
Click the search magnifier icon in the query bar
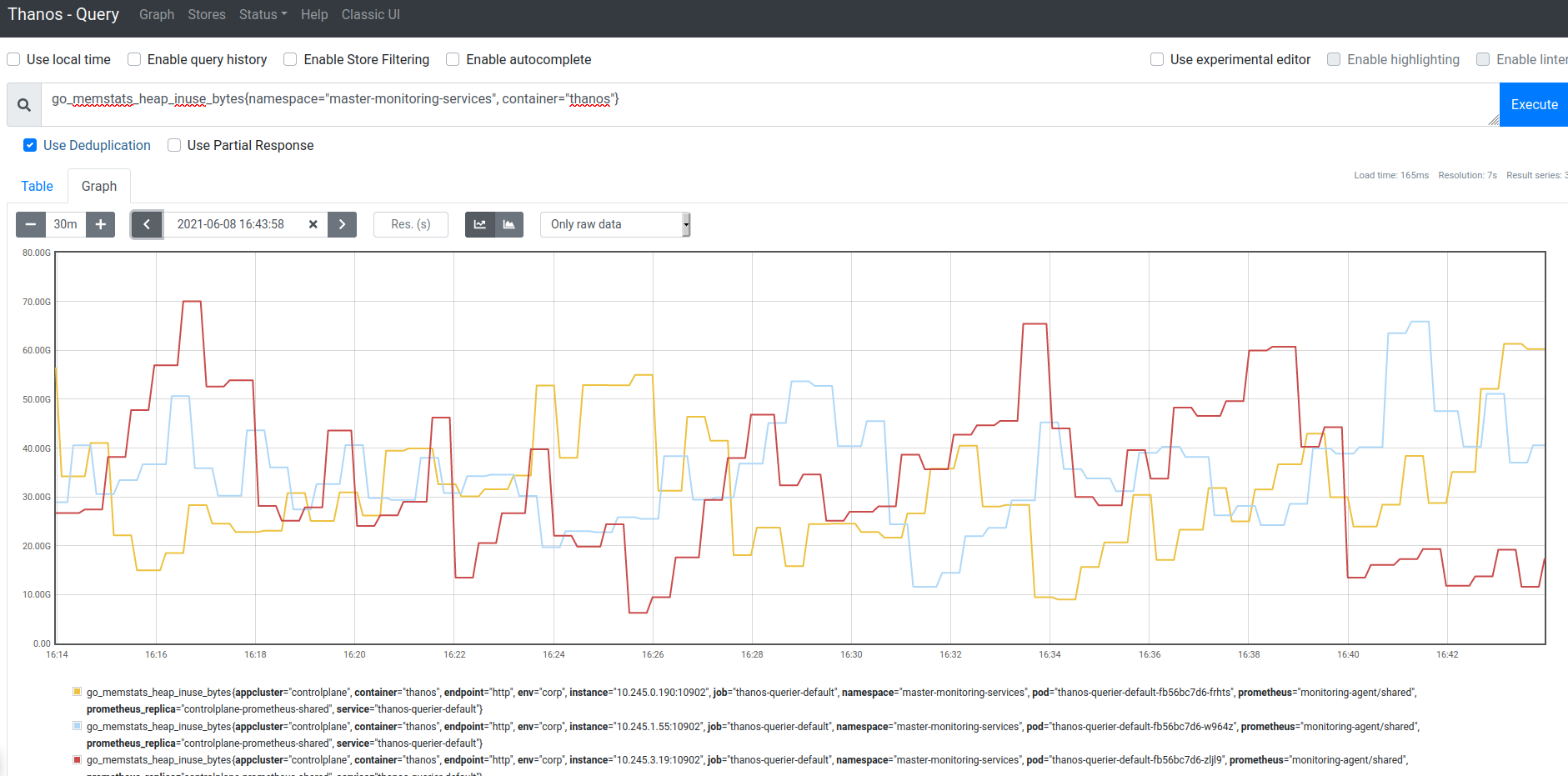coord(24,104)
